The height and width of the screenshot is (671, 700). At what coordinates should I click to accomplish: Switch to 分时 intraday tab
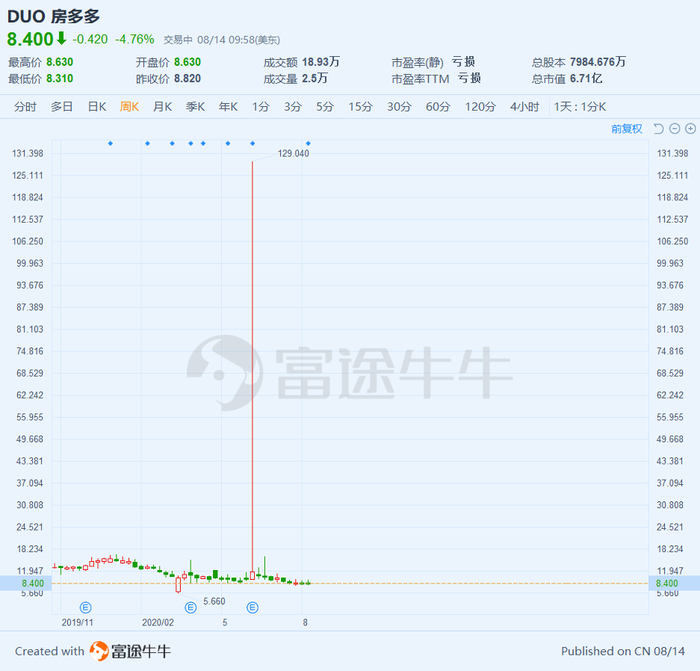25,107
